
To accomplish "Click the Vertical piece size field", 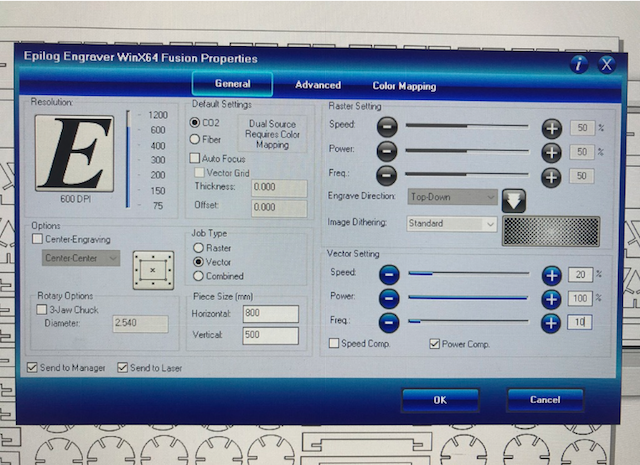I will pyautogui.click(x=271, y=335).
